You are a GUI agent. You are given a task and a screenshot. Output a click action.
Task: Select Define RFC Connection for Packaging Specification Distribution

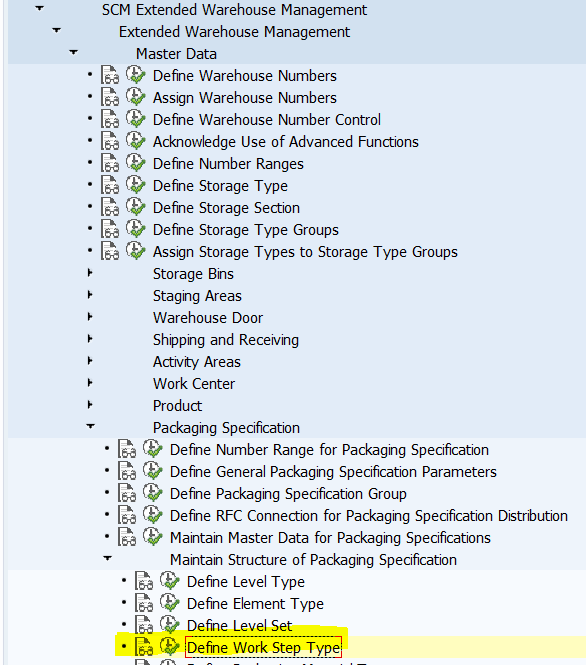369,516
